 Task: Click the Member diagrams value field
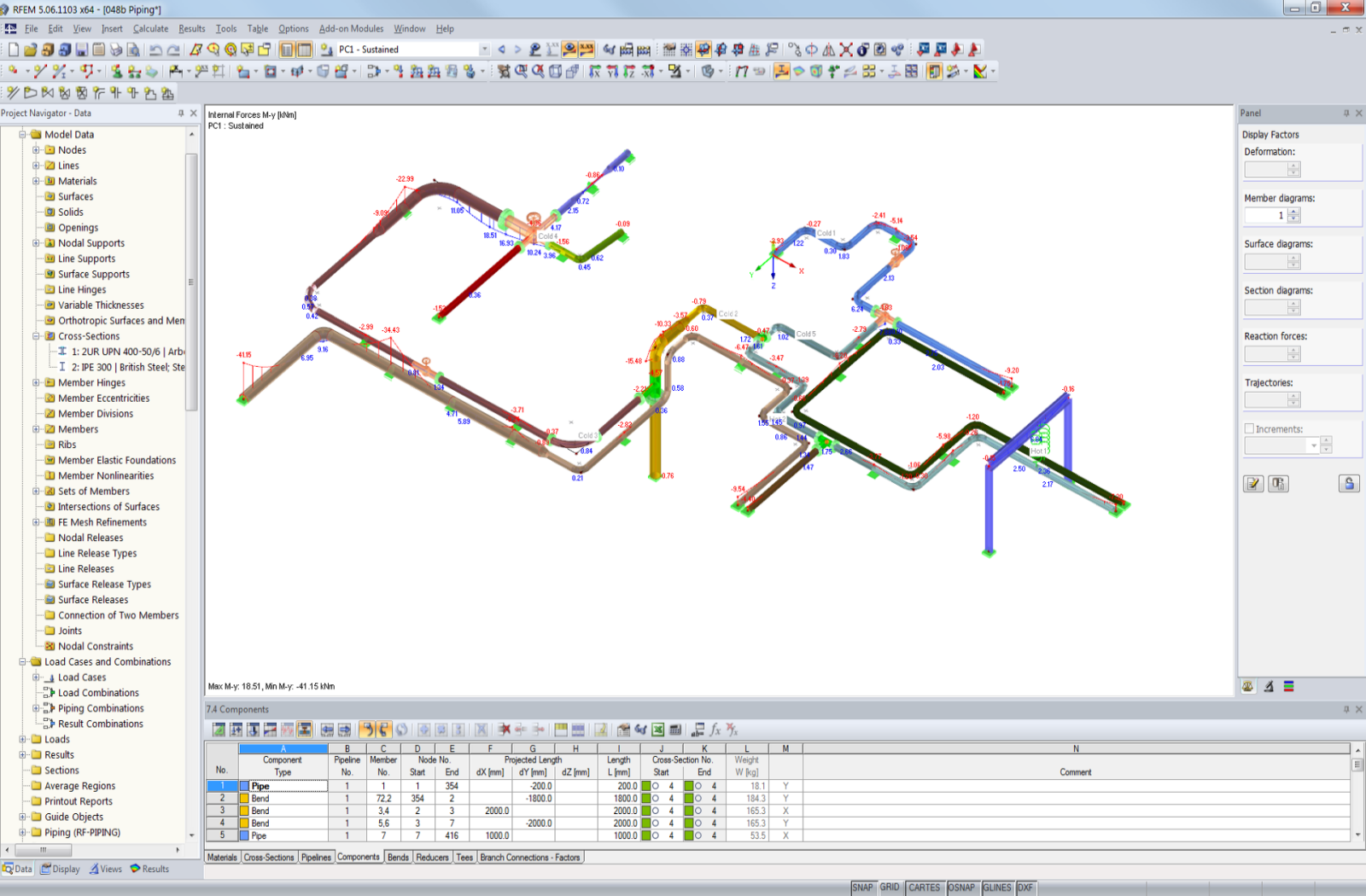tap(1265, 215)
